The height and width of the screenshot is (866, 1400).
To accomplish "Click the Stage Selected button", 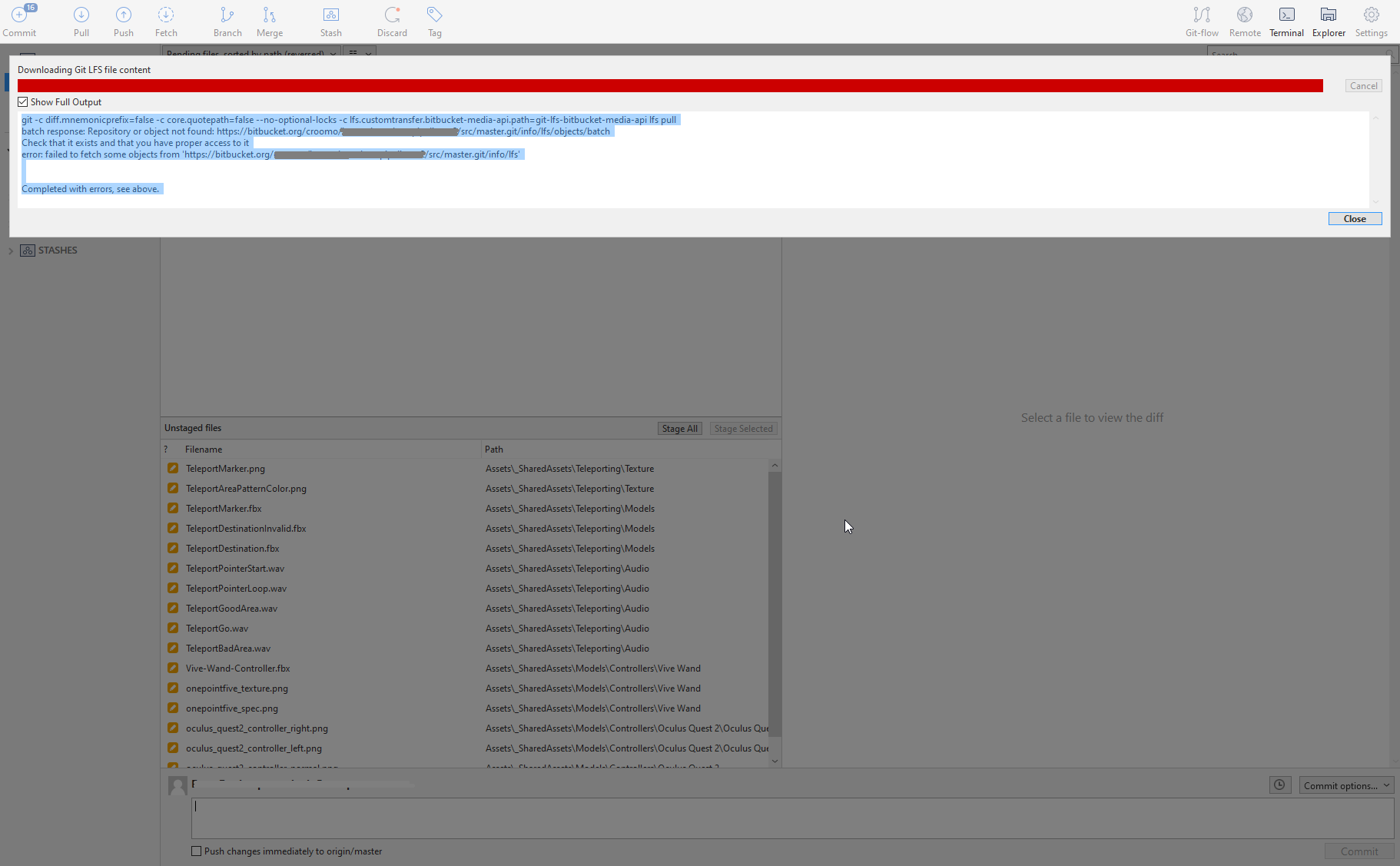I will pos(743,429).
